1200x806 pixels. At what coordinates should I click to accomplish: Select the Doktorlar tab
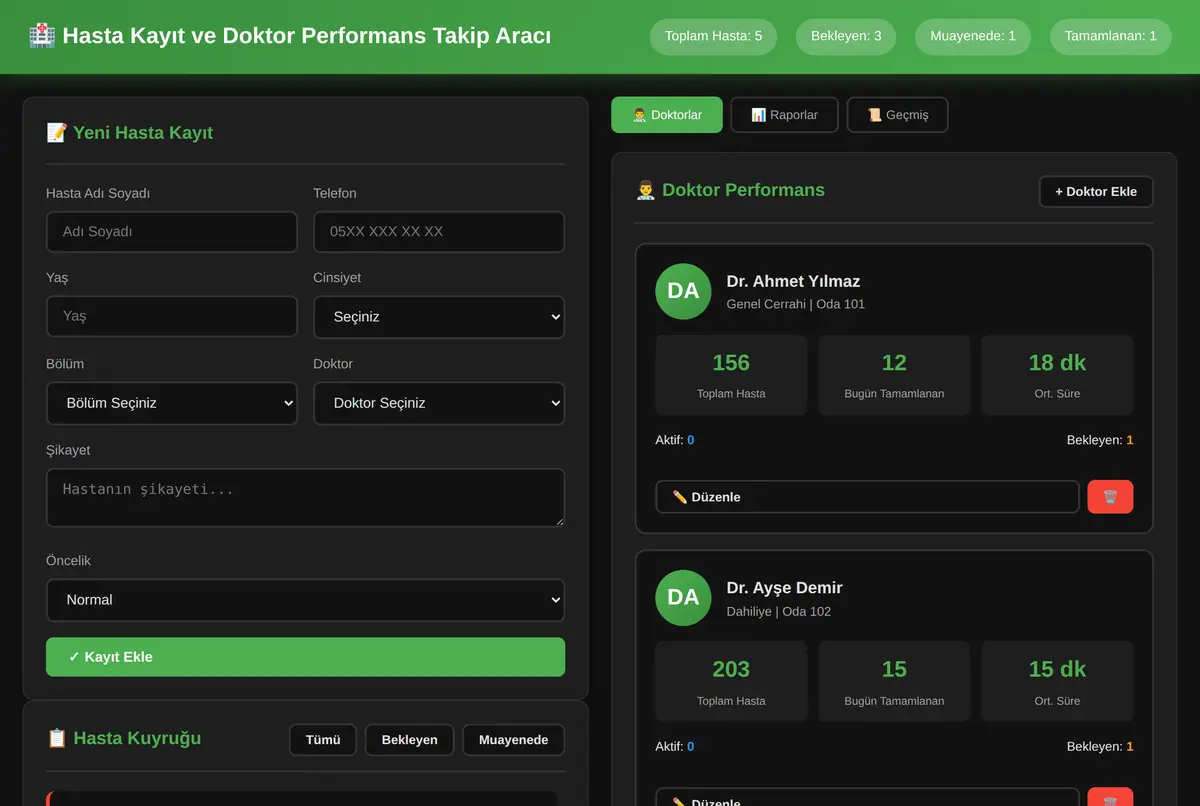click(667, 115)
